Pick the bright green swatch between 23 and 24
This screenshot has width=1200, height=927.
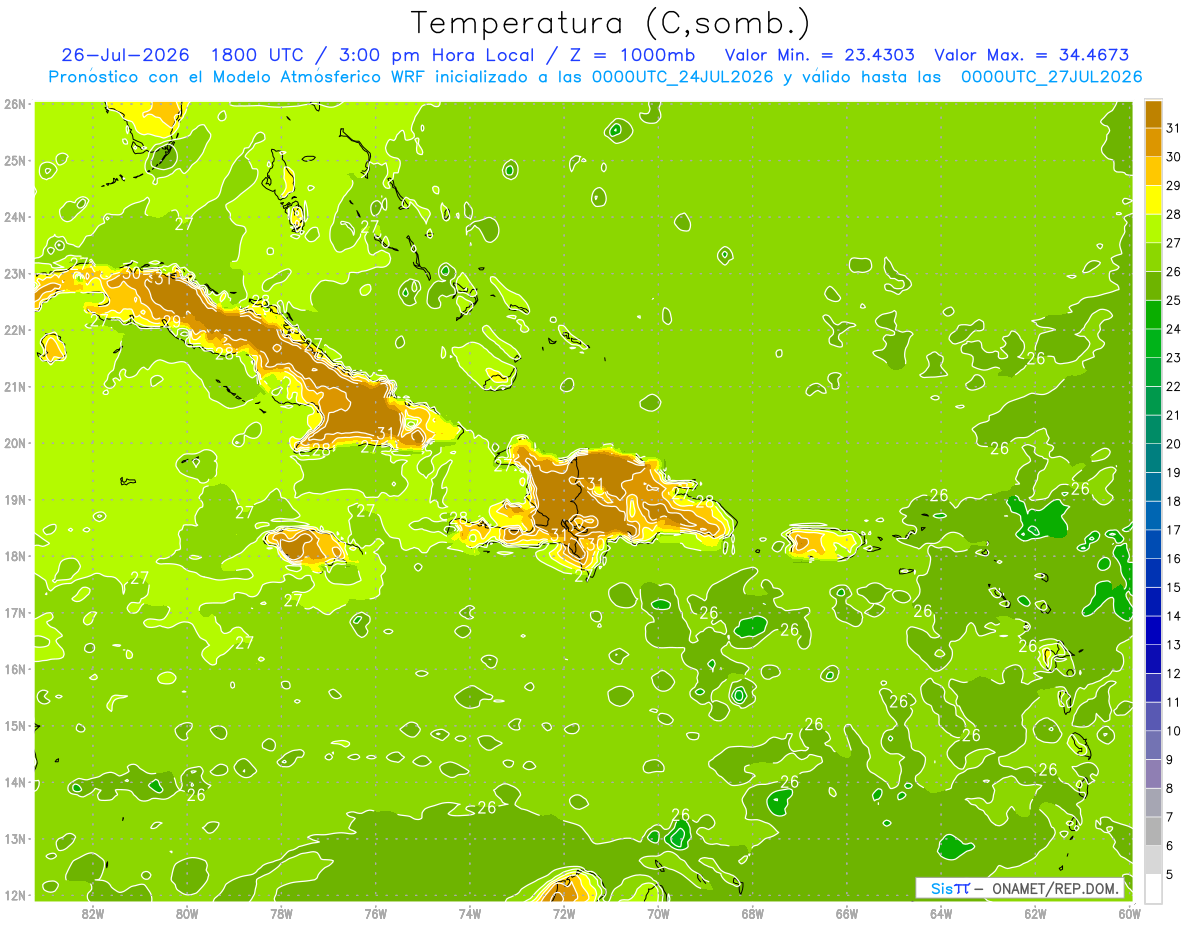point(1153,343)
